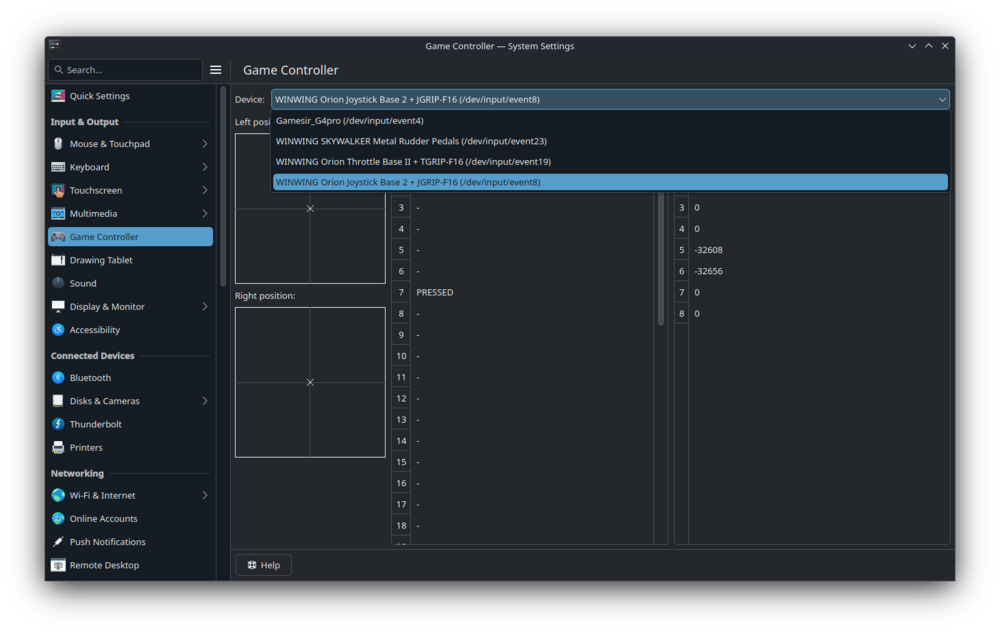Select WINWING SKYWALKER Metal Rudder Pedals option

[610, 141]
